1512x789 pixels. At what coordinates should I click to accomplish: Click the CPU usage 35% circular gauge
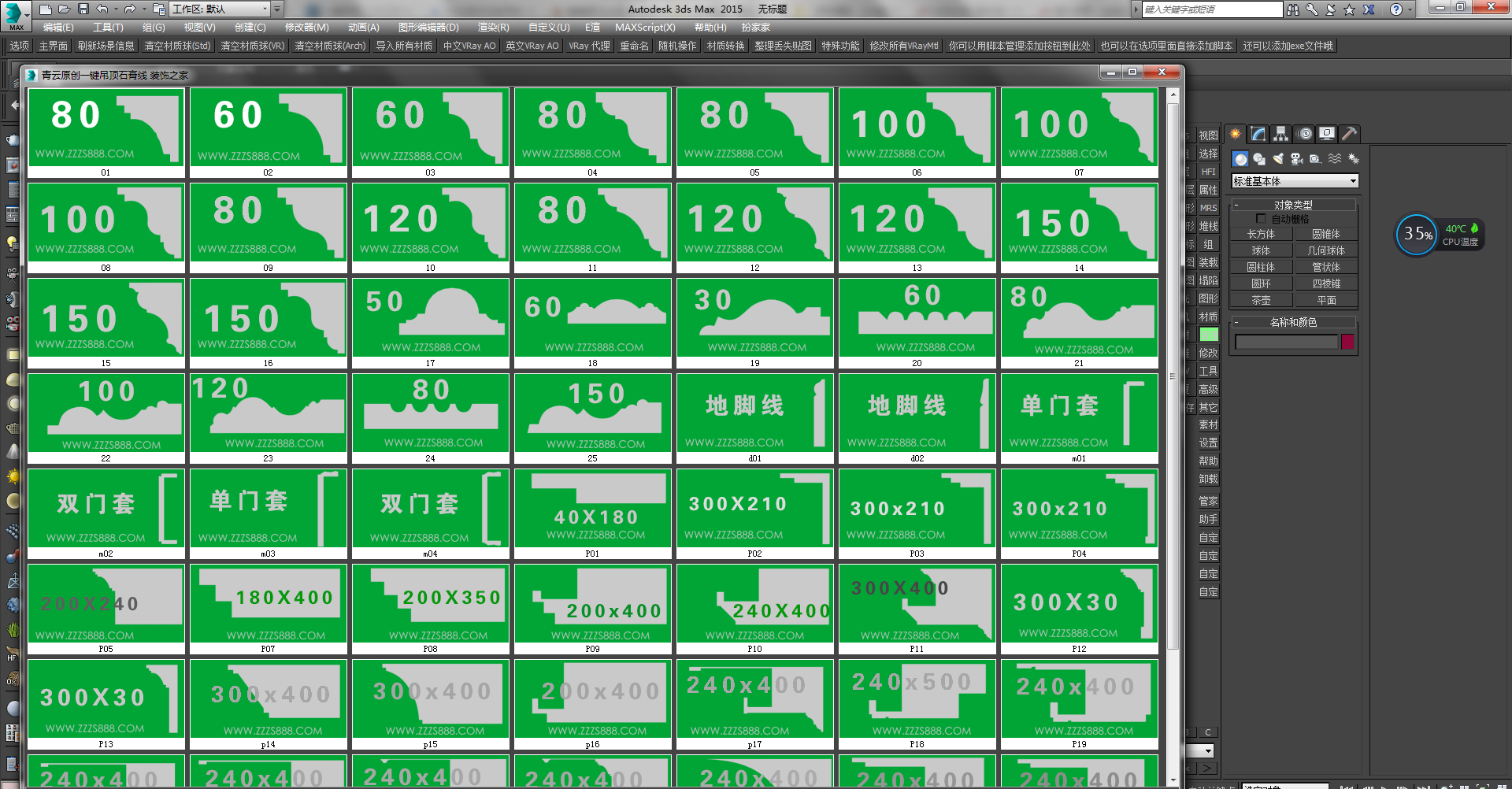click(x=1416, y=234)
